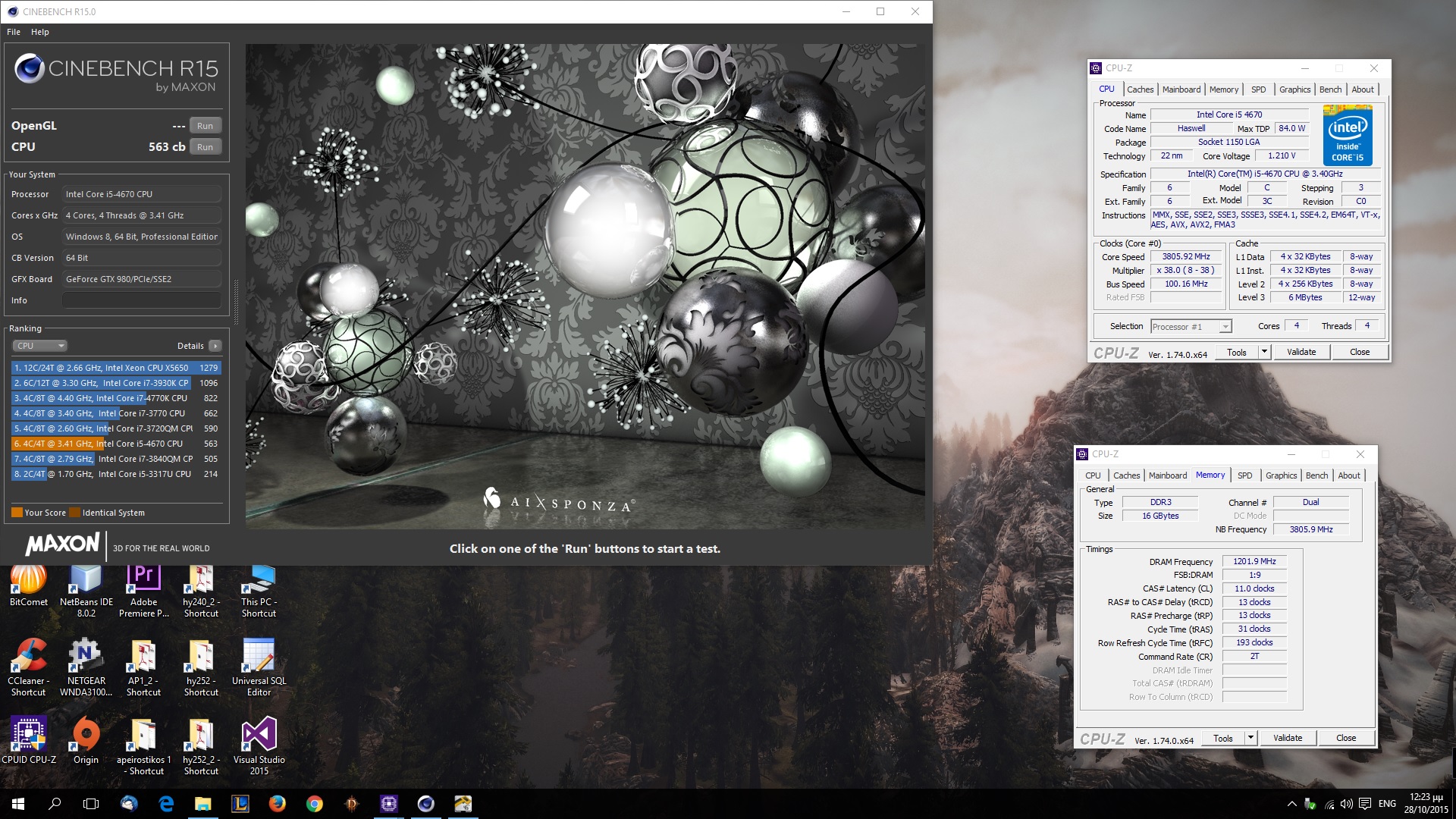Screen dimensions: 1456x819
Task: Open hy240_2 shortcut on desktop
Action: click(201, 591)
